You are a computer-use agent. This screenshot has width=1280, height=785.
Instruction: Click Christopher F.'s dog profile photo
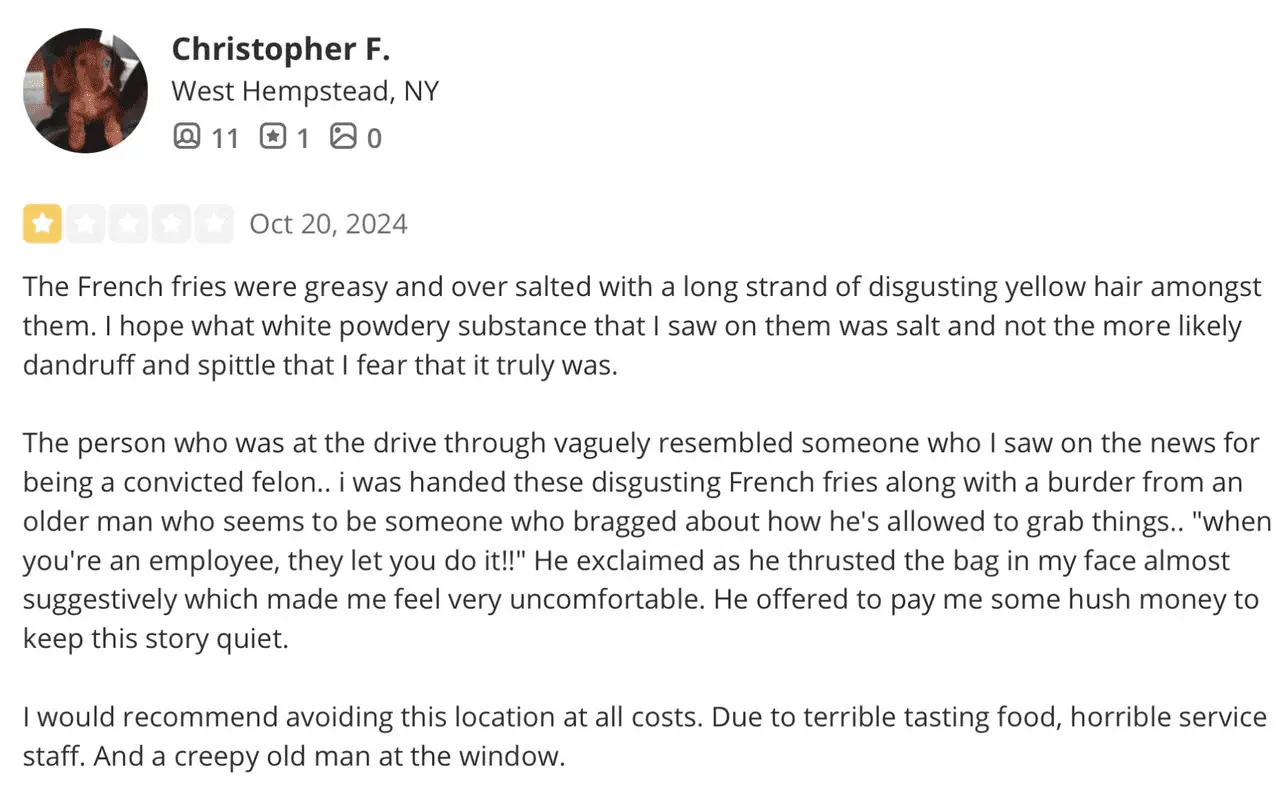(85, 90)
